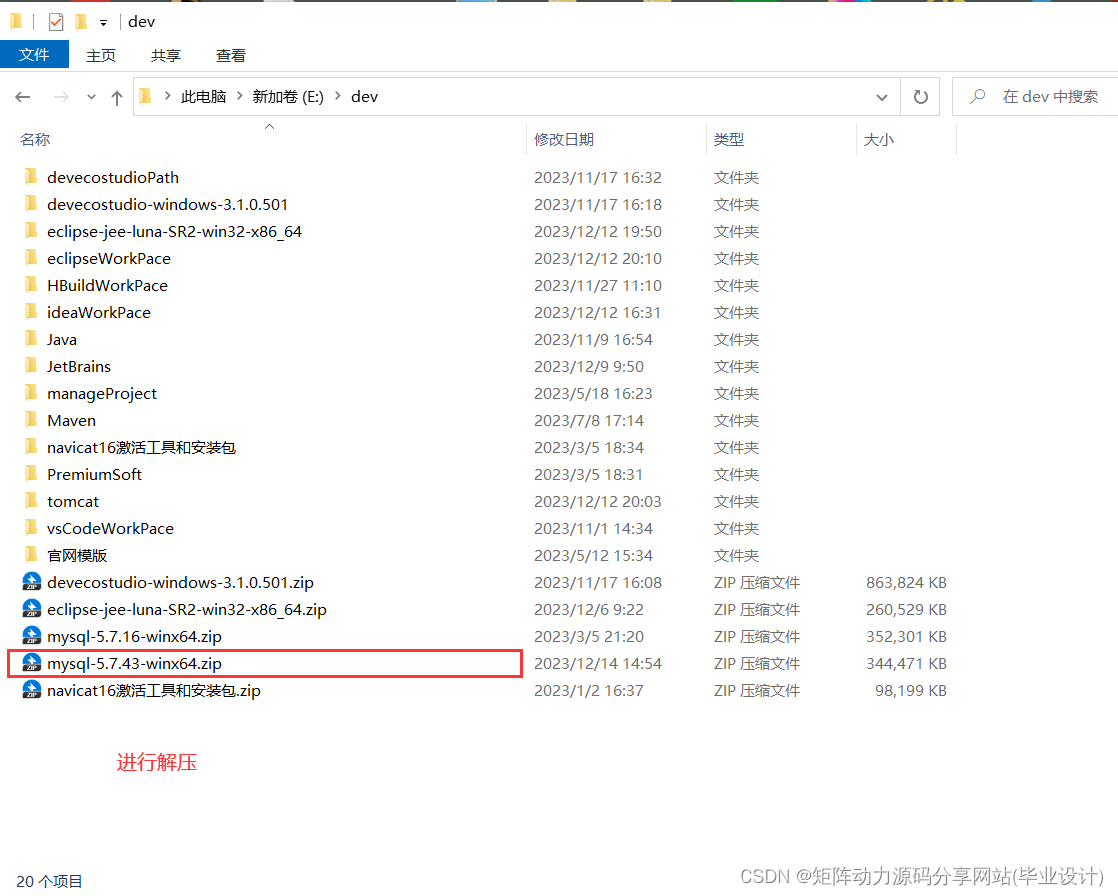Click the up one level arrow
Viewport: 1118px width, 896px height.
coord(117,96)
